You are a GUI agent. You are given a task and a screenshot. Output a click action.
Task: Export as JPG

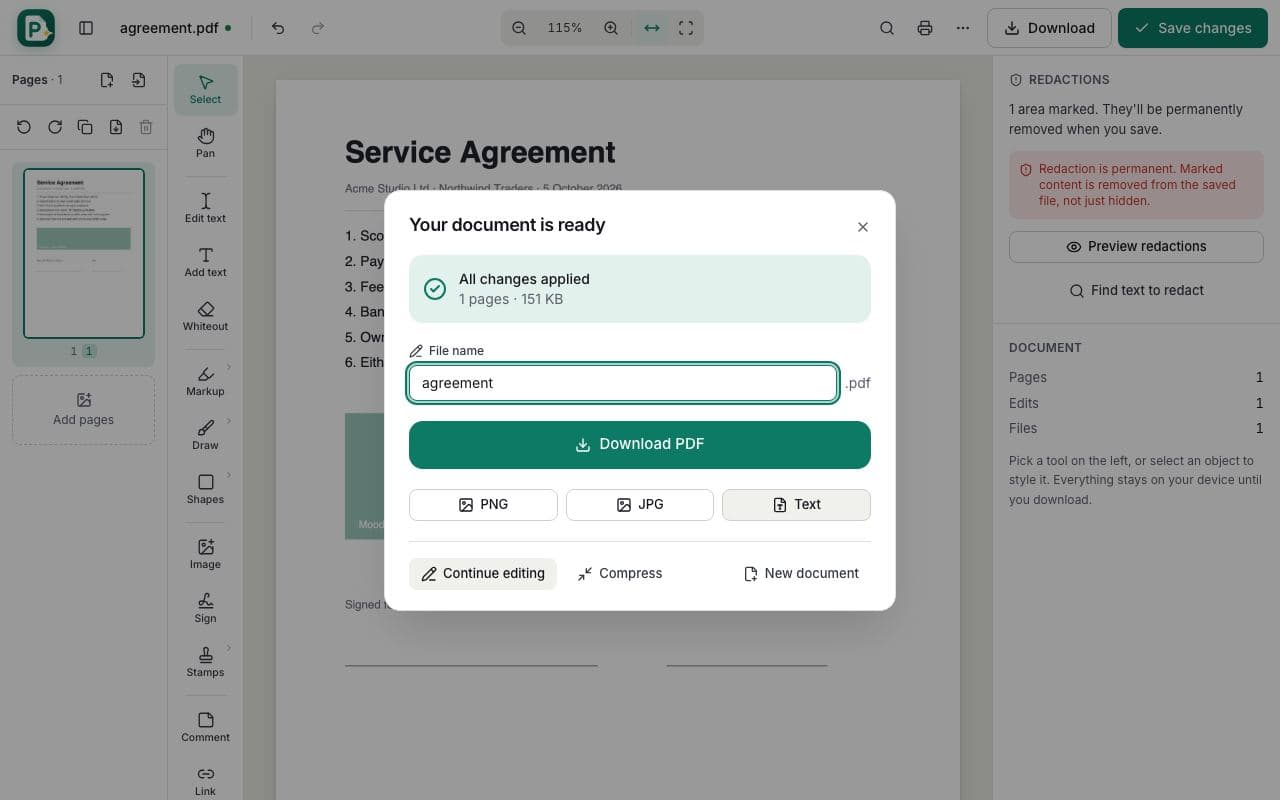640,505
